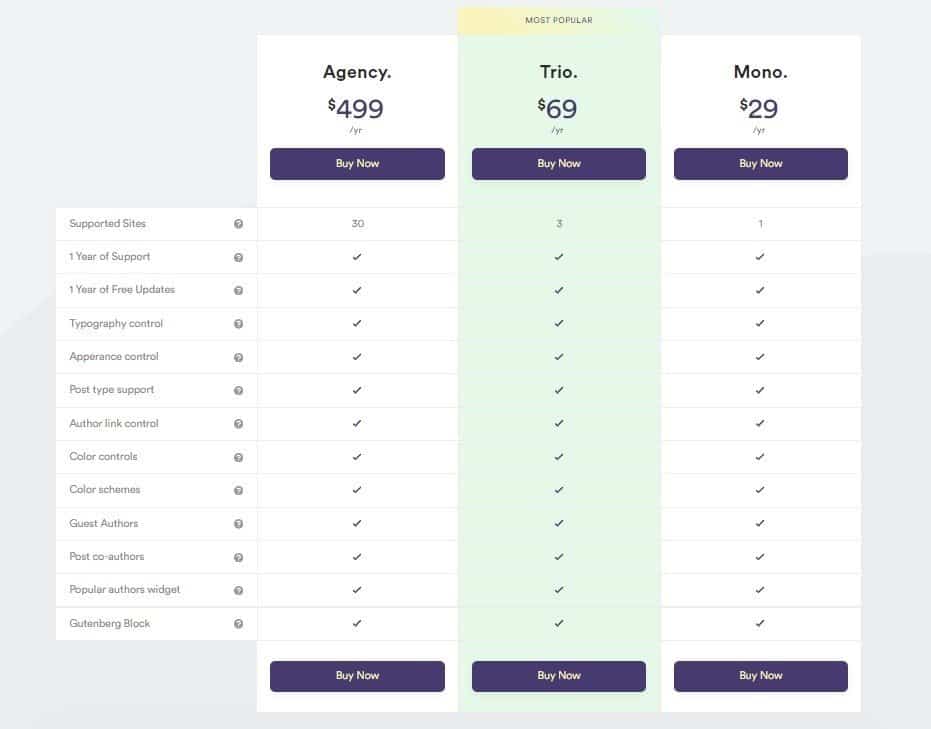Show Popular authors widget help icon

click(x=238, y=590)
